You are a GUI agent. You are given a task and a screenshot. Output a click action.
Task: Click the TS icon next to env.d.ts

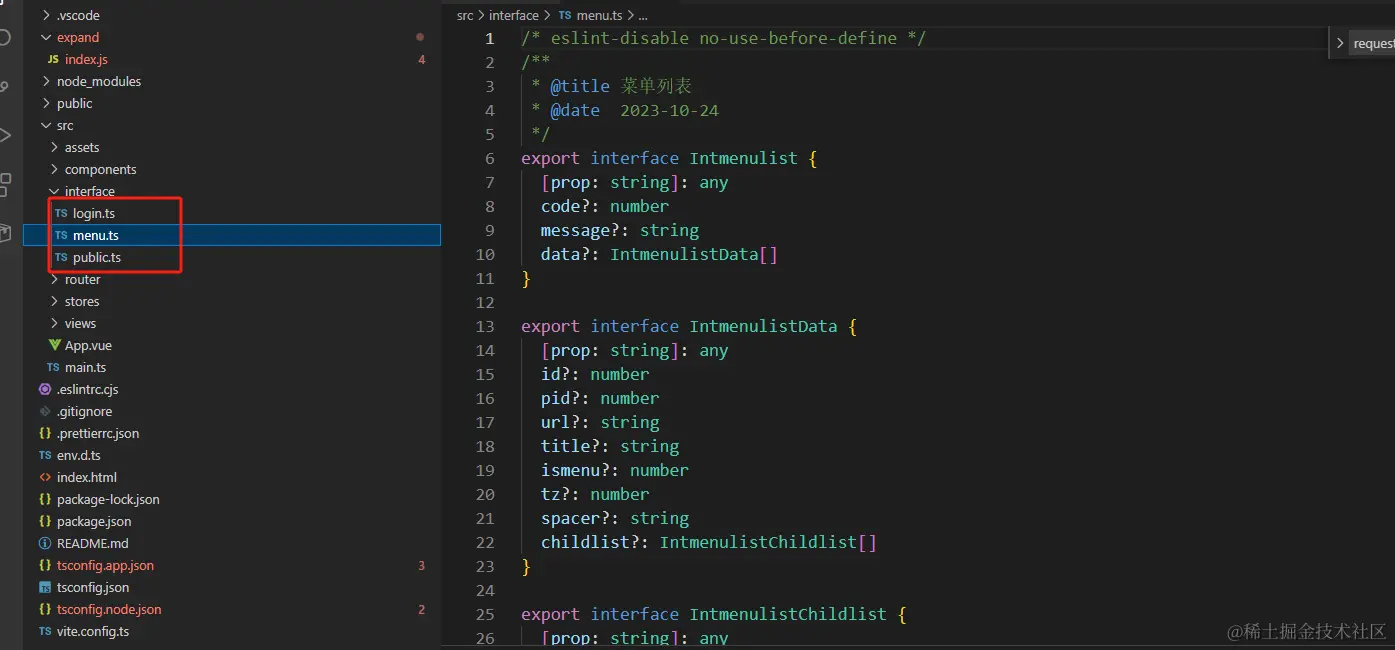pyautogui.click(x=45, y=456)
